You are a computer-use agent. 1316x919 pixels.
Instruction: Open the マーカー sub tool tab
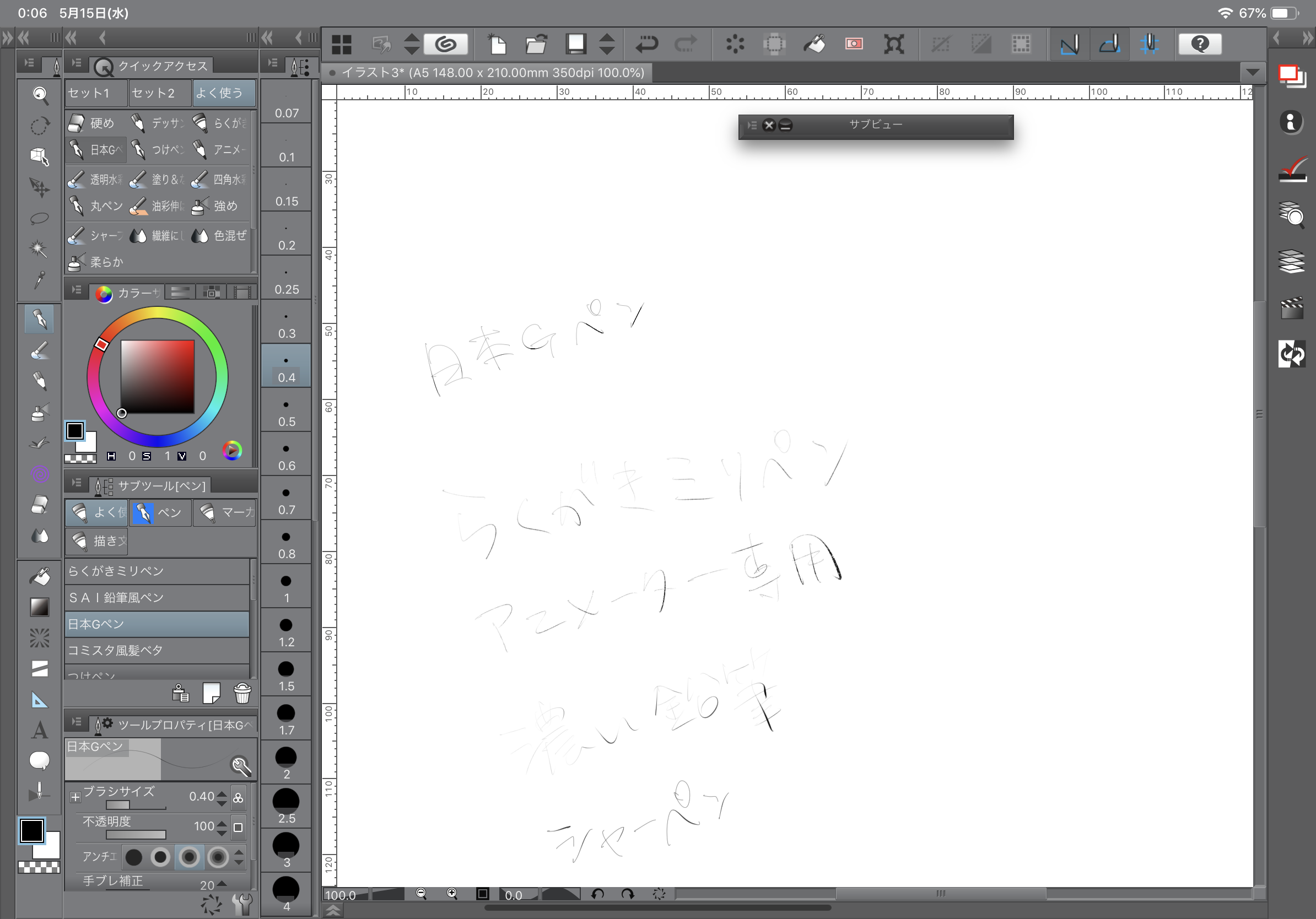click(x=225, y=512)
